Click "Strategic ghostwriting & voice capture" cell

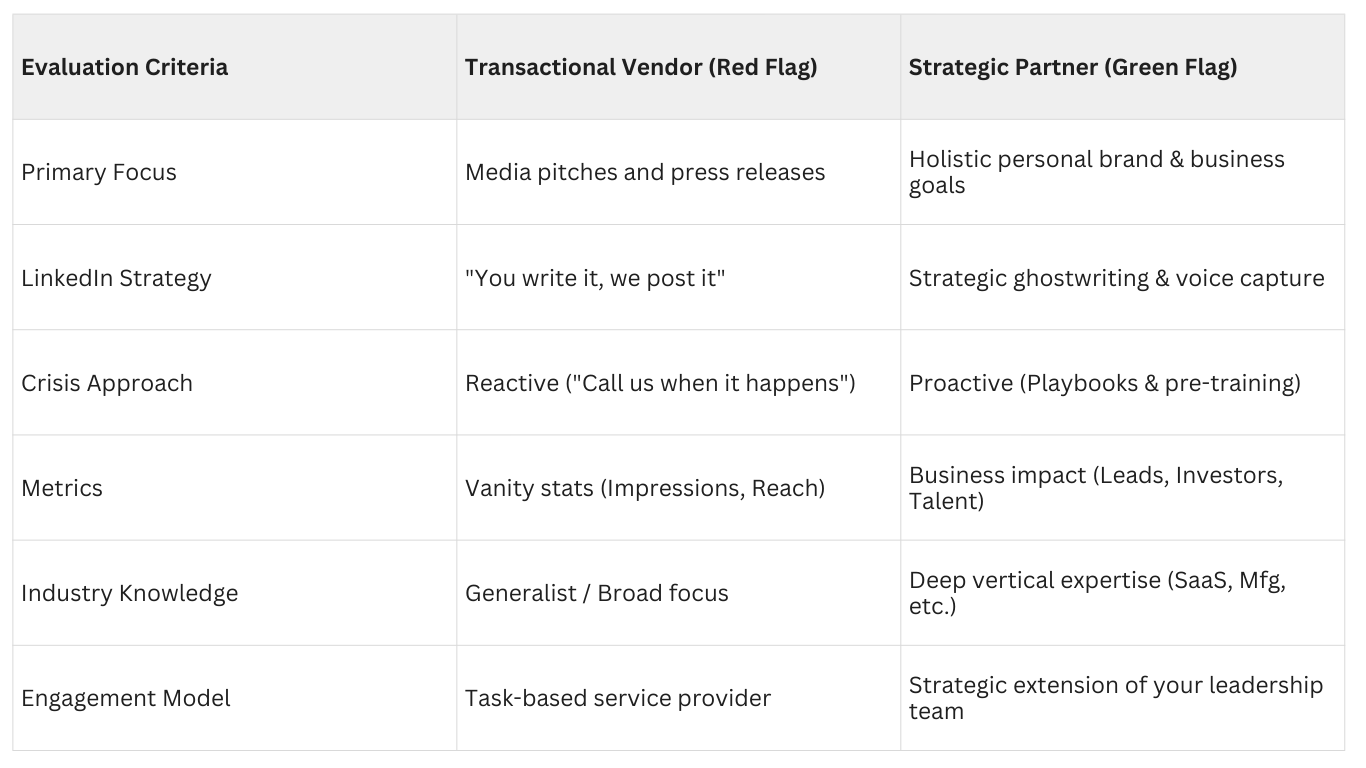click(x=1116, y=277)
